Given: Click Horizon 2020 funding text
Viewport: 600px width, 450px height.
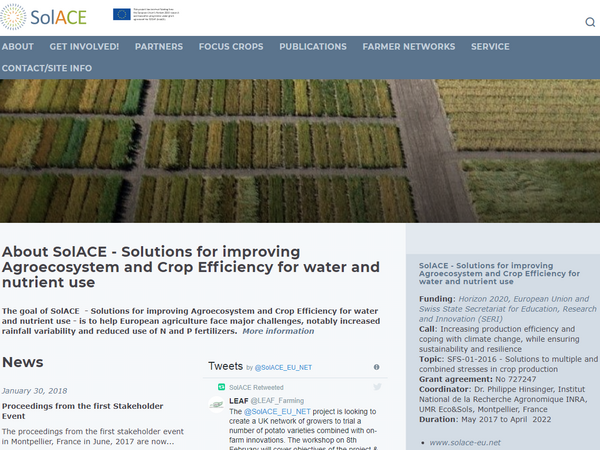Looking at the screenshot, I should click(x=508, y=309).
